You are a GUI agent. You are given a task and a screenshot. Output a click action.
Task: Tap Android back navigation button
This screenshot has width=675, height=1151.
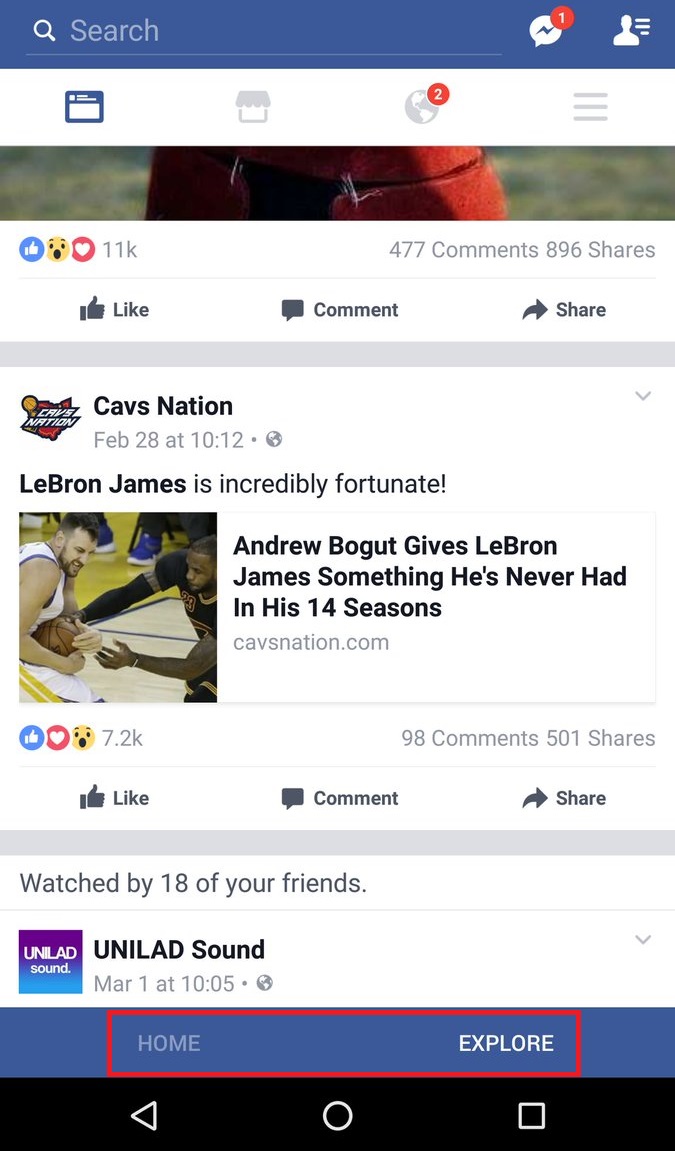click(144, 1115)
